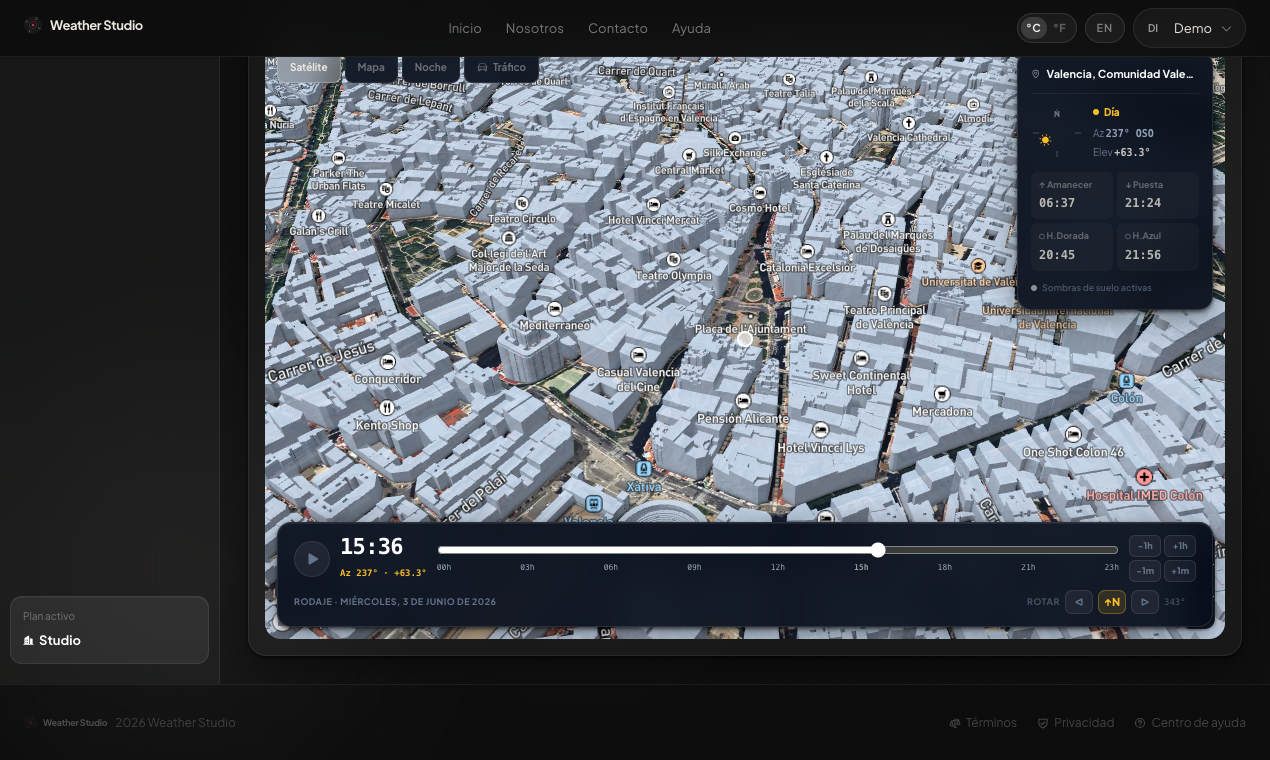Image resolution: width=1270 pixels, height=760 pixels.
Task: Open Centro de ayuda link
Action: (1190, 723)
